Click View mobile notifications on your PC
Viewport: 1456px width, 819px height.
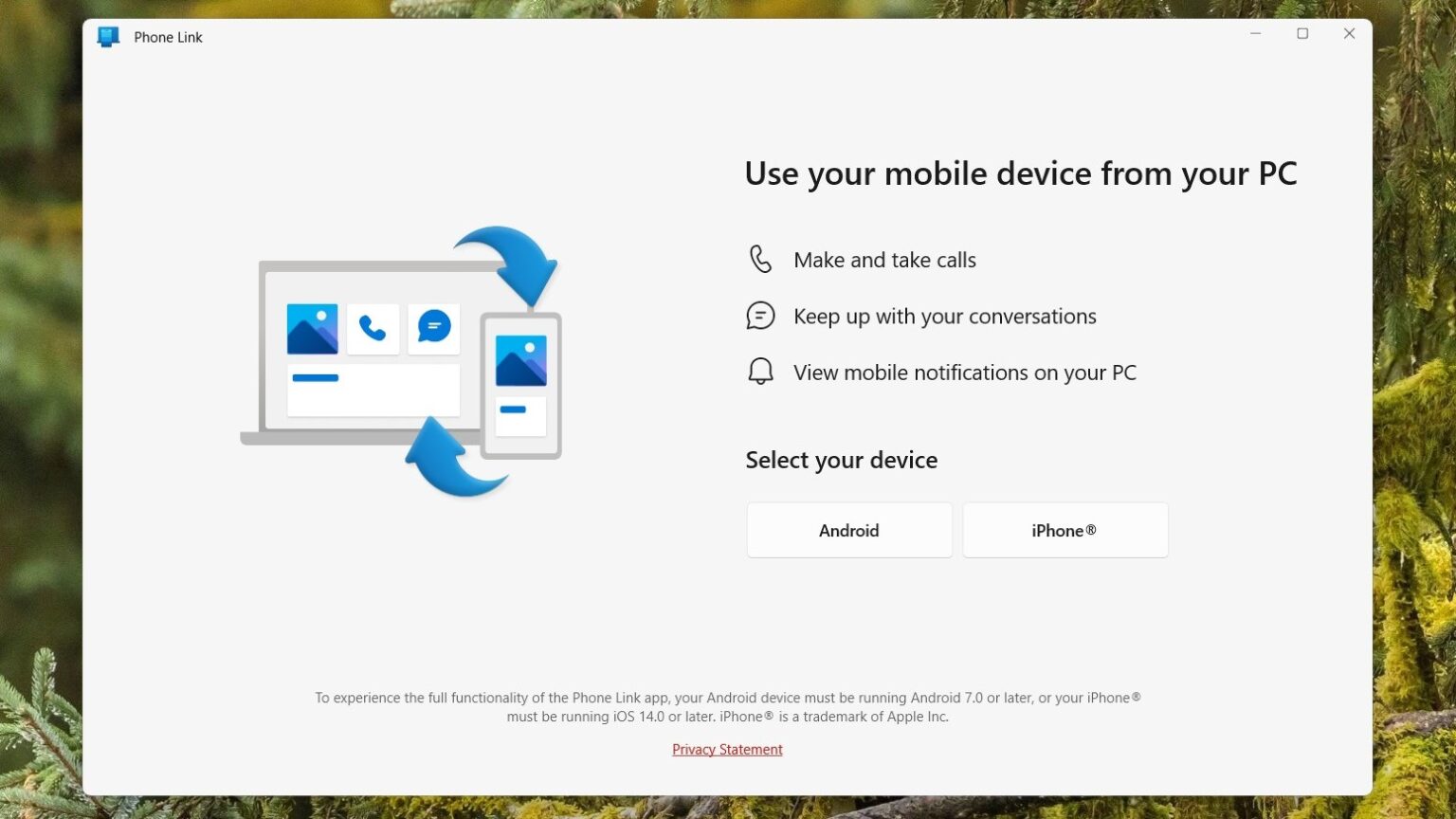click(x=965, y=372)
